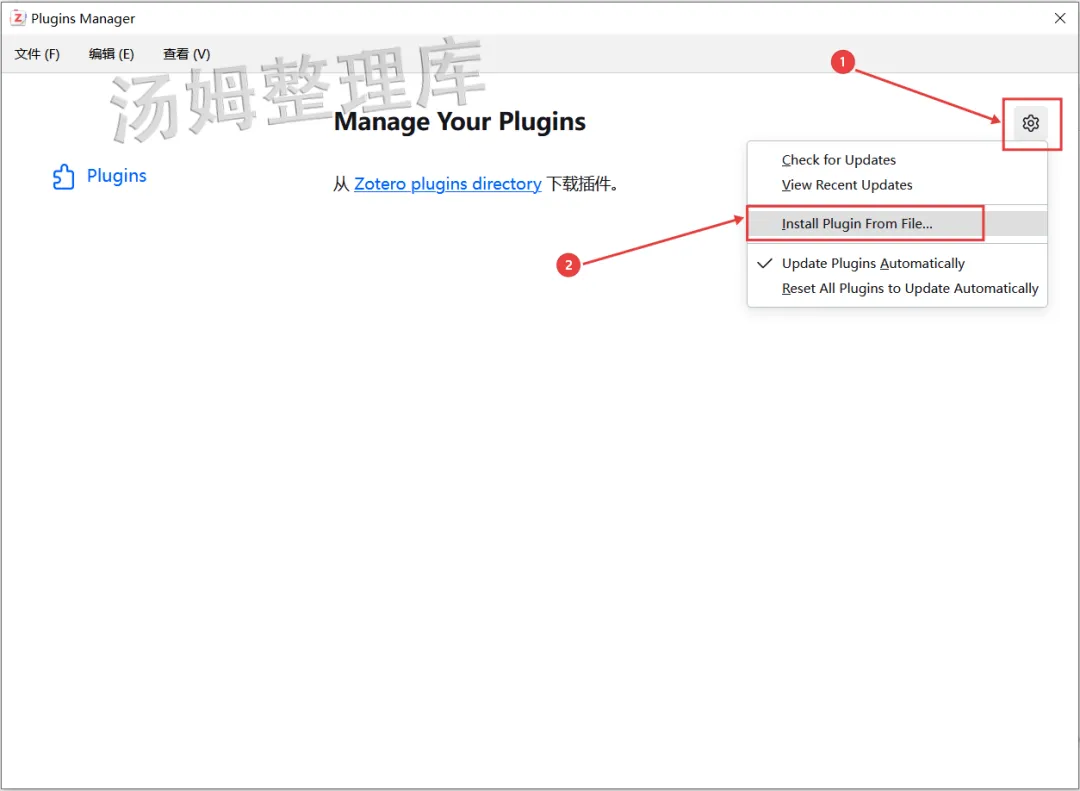Viewport: 1080px width, 791px height.
Task: Click the Zotero logo in title bar
Action: click(18, 19)
